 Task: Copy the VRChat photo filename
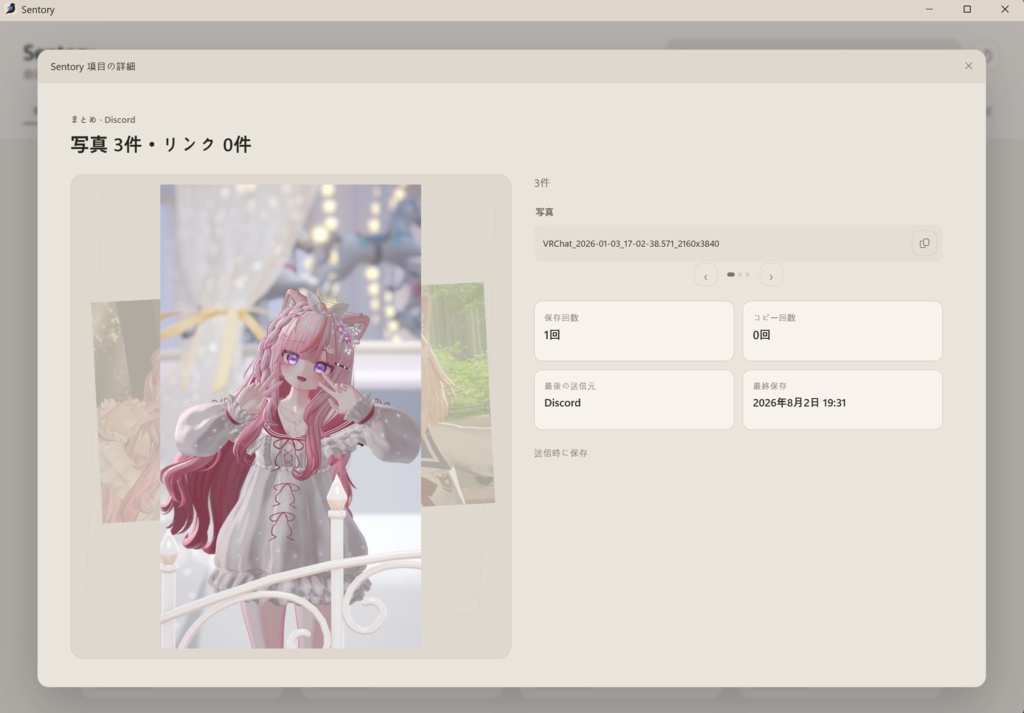coord(924,244)
